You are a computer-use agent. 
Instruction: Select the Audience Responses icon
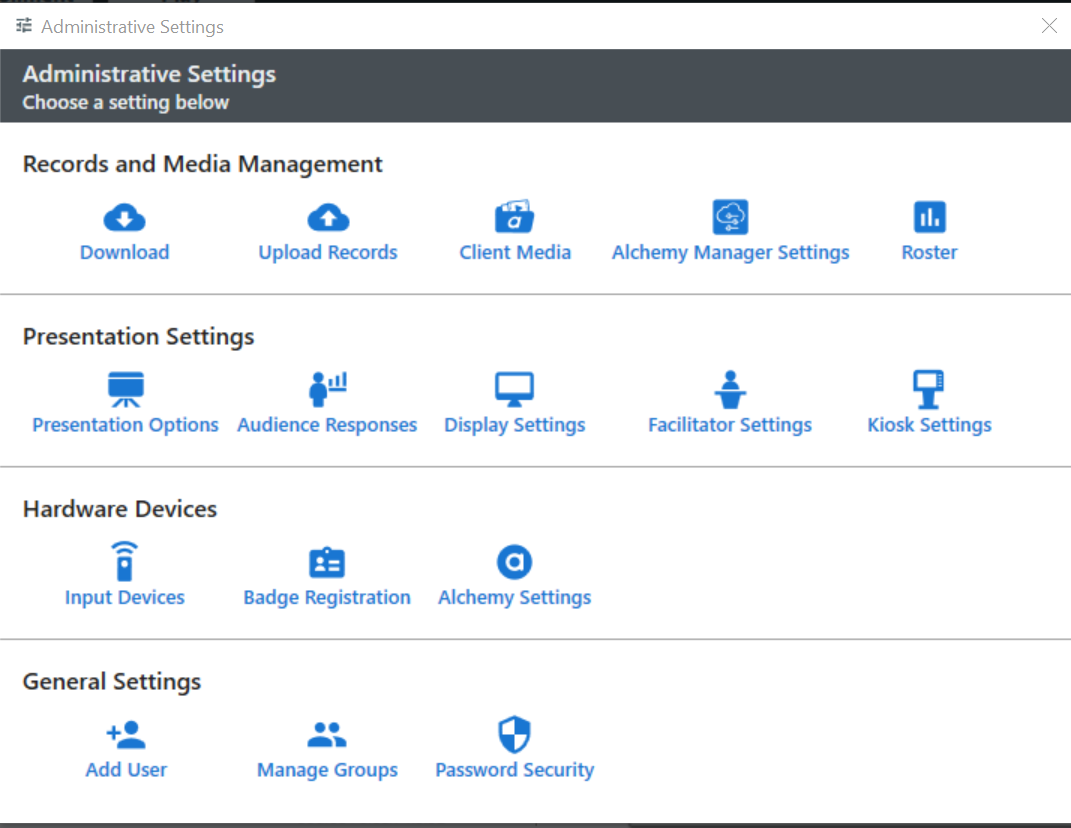pyautogui.click(x=327, y=389)
